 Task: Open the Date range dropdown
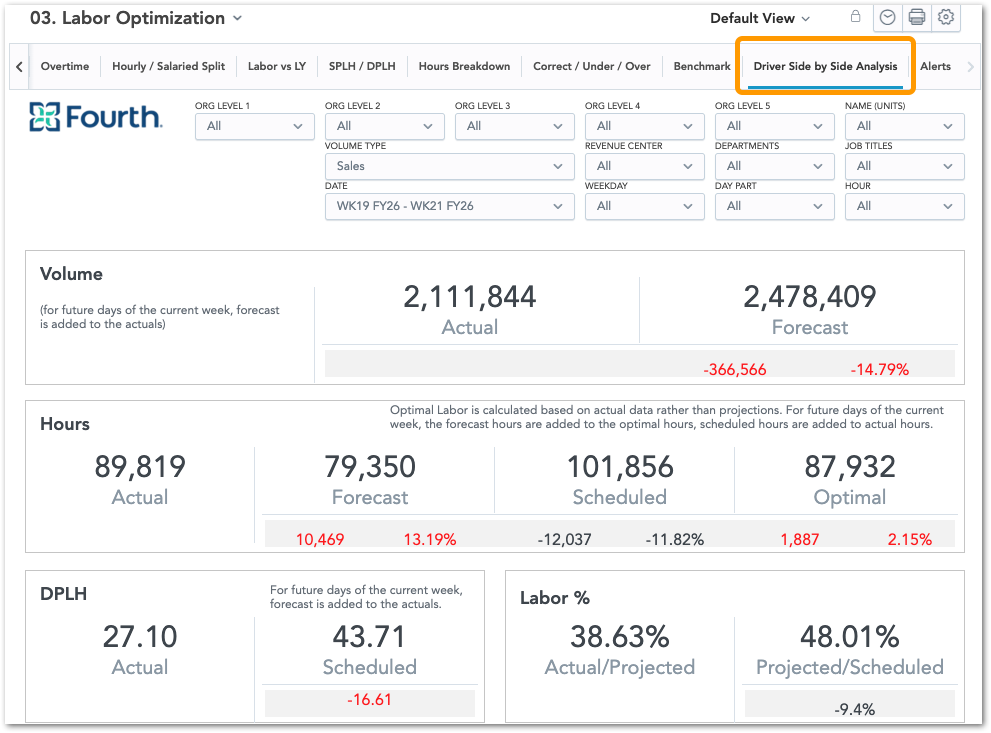449,206
